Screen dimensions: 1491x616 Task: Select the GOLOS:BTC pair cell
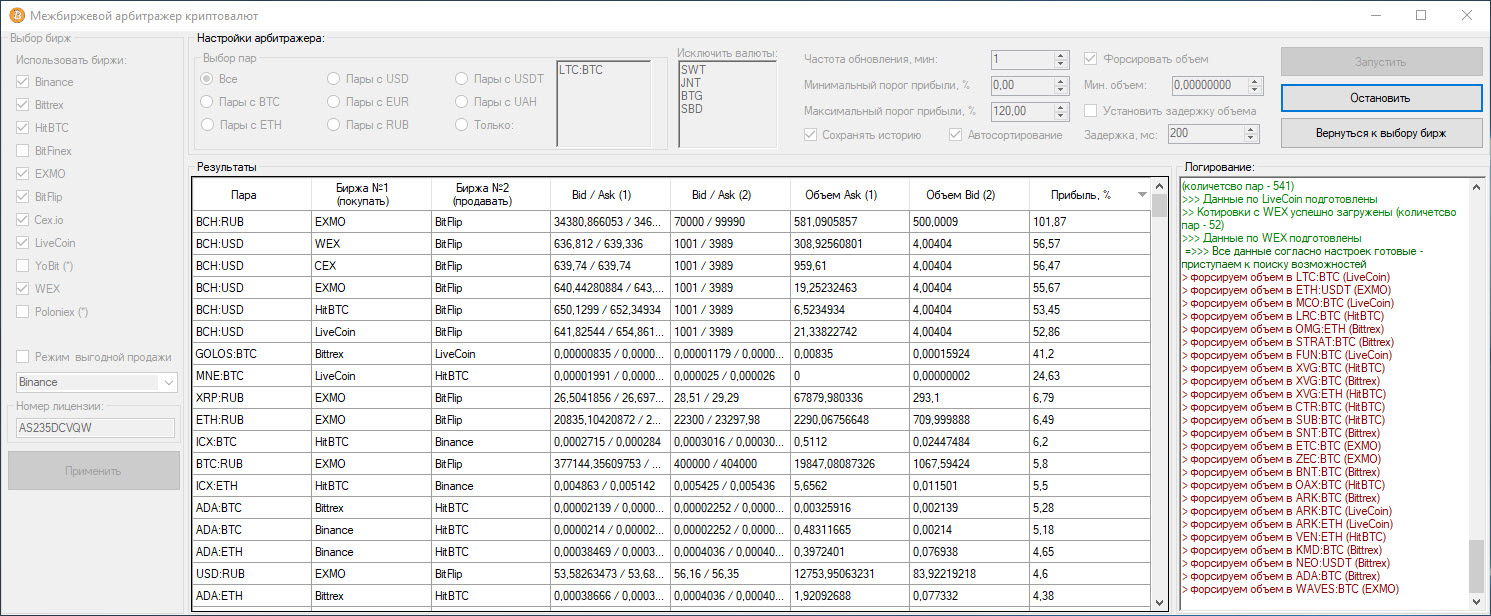(x=251, y=354)
